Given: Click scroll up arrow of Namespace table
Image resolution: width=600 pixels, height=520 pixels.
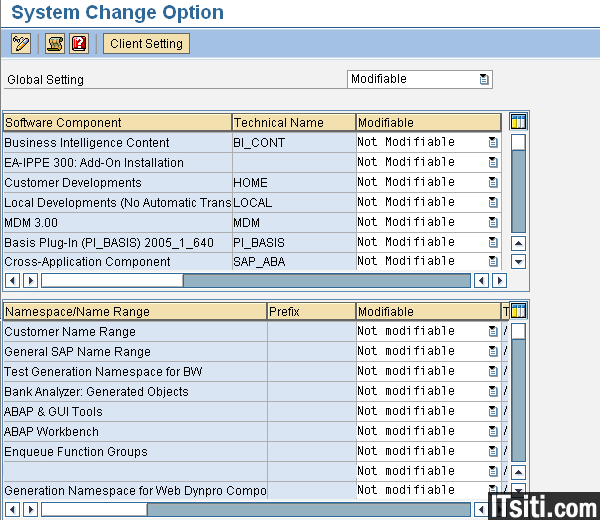Looking at the screenshot, I should coord(518,472).
